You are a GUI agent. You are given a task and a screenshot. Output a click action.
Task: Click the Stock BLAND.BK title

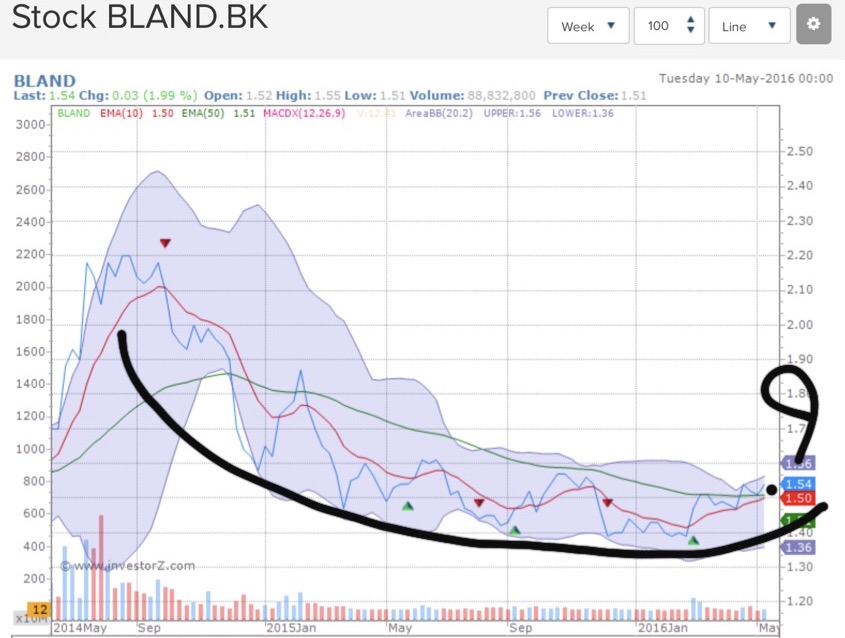coord(140,17)
